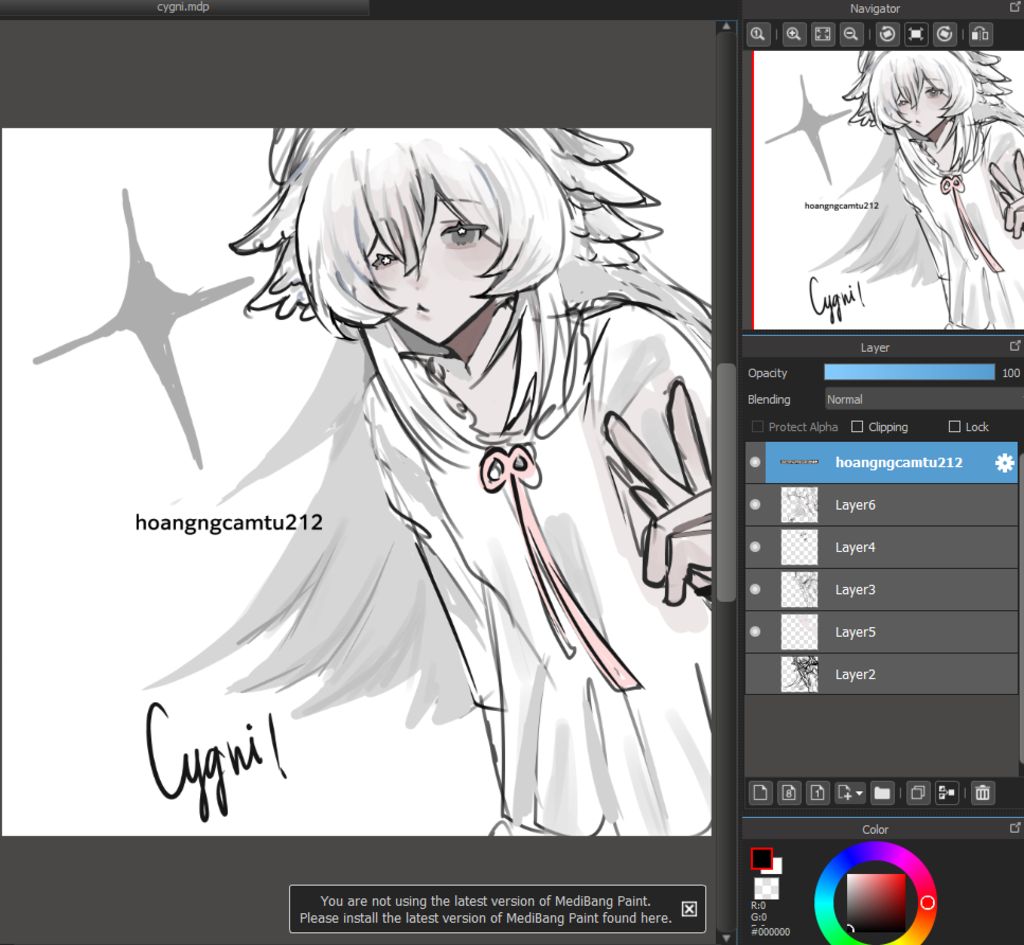Zoom in using the Navigator magnifier

click(793, 34)
